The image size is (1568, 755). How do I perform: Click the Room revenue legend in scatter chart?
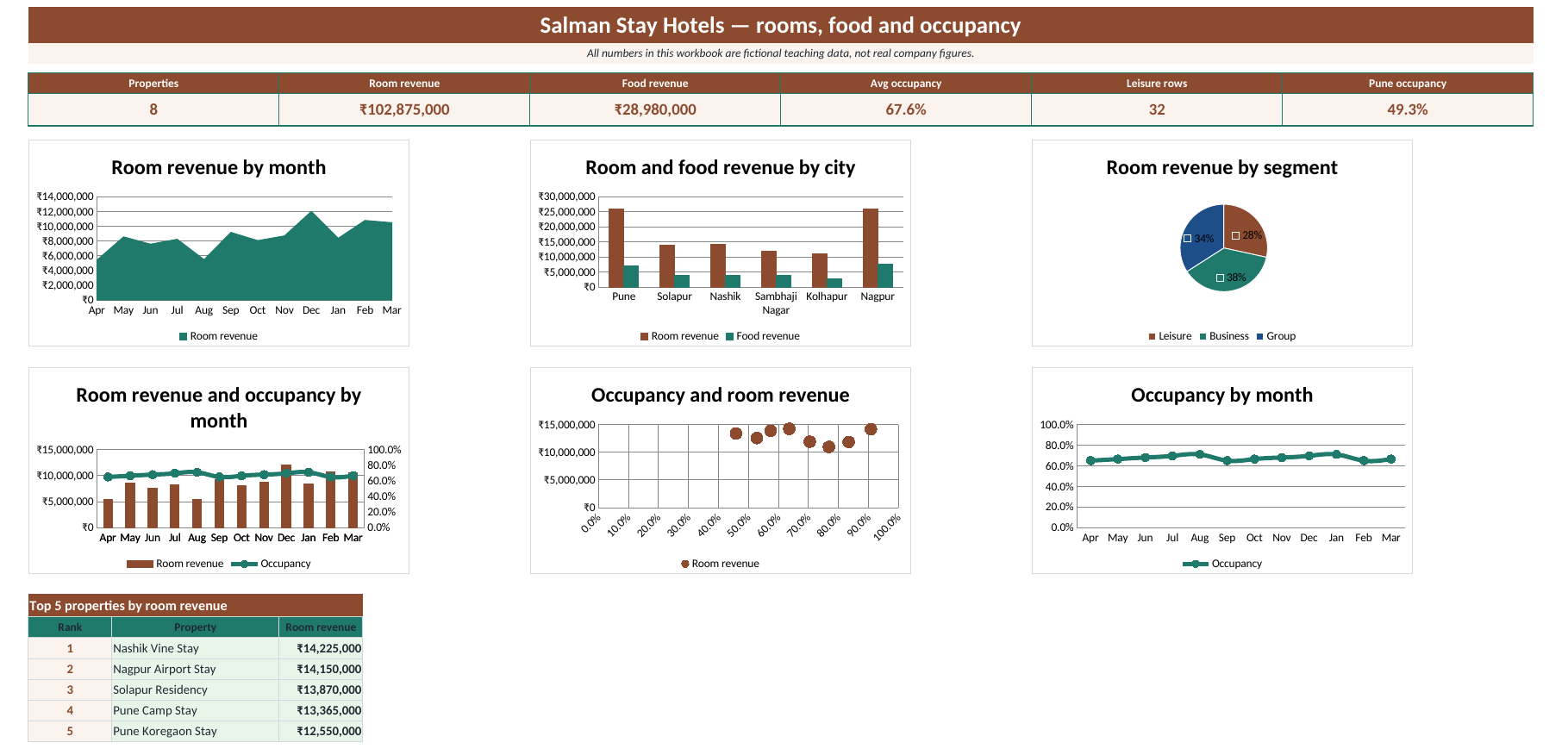click(x=721, y=564)
